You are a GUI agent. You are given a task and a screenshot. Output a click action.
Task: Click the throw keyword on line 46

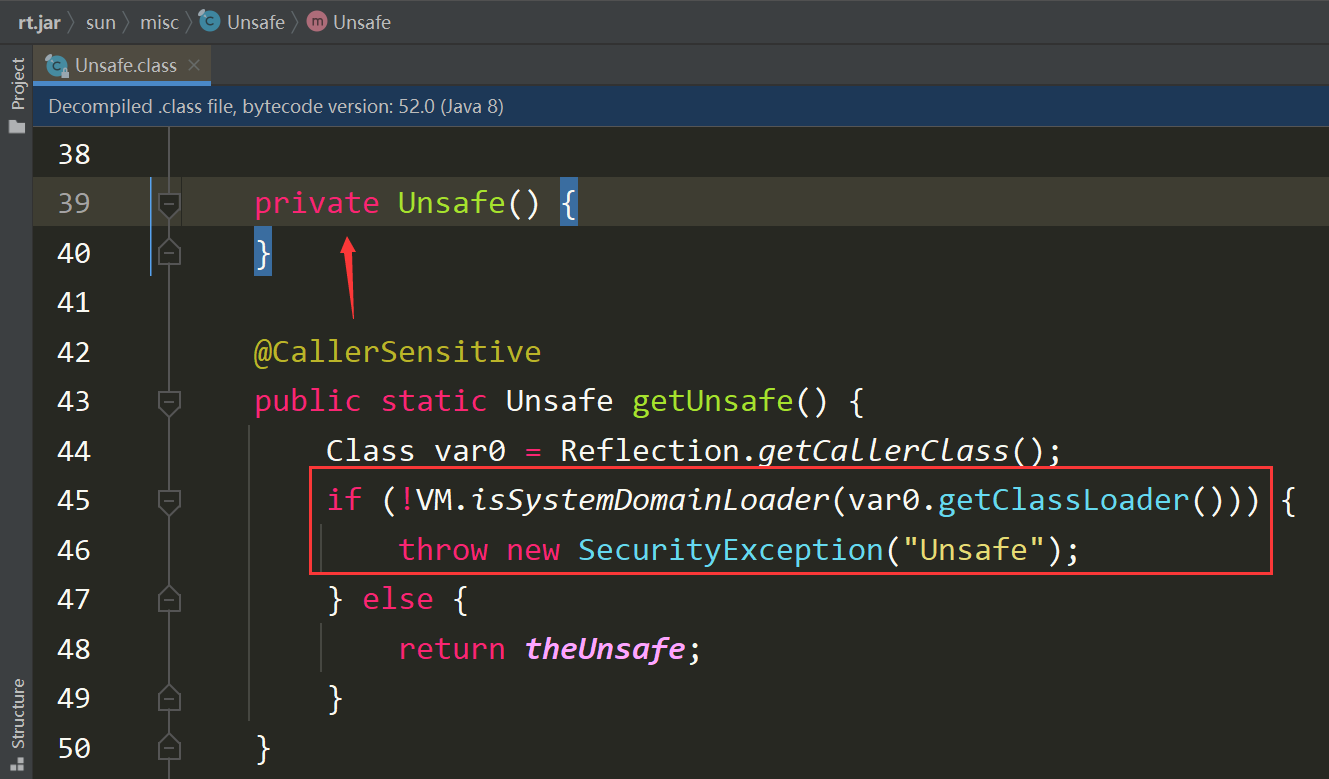pos(443,549)
